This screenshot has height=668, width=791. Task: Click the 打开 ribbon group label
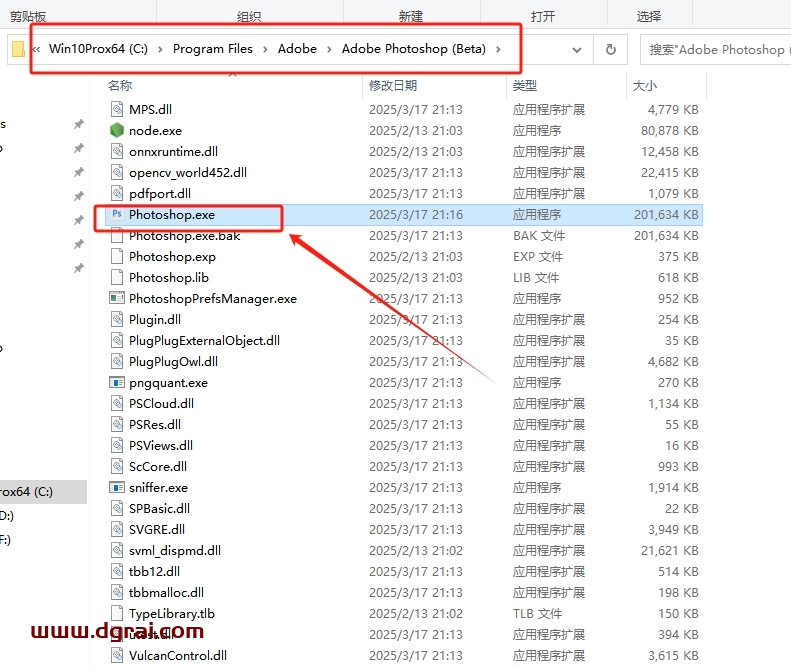click(543, 17)
